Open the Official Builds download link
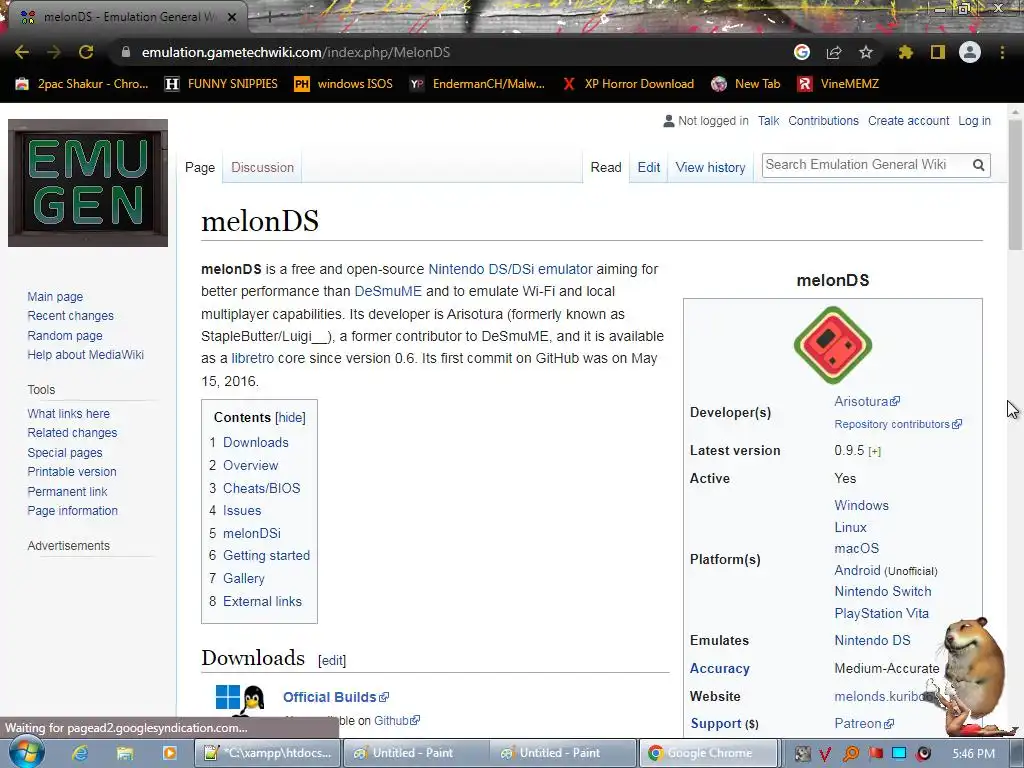The width and height of the screenshot is (1024, 768). pos(336,697)
